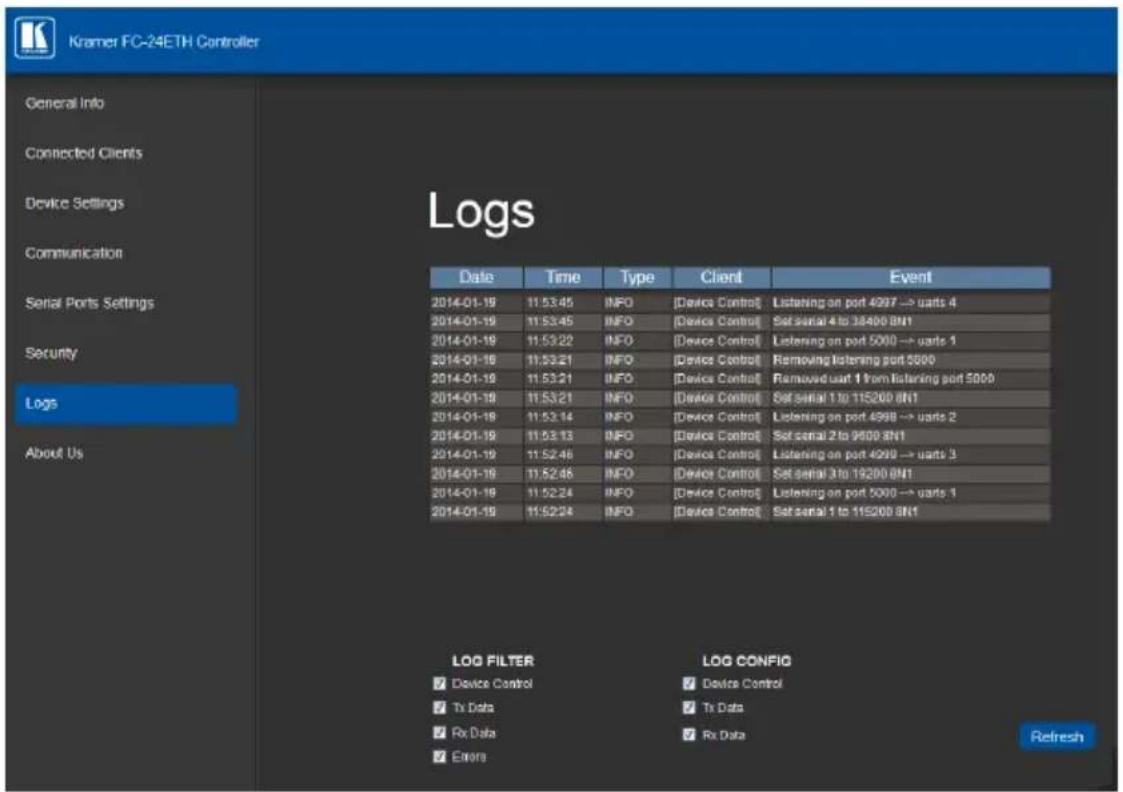
Task: Click the Date column header
Action: tap(476, 277)
